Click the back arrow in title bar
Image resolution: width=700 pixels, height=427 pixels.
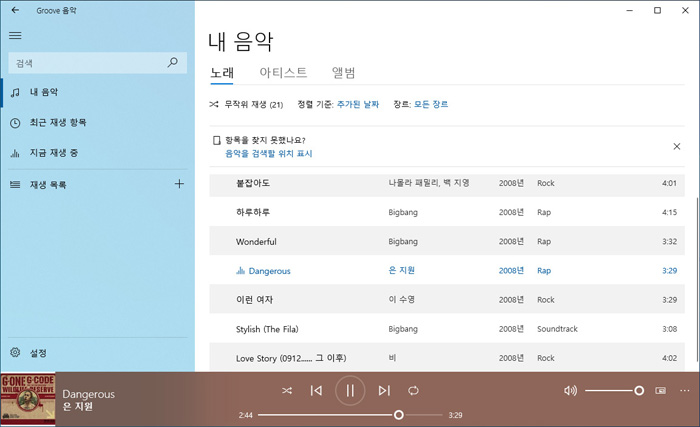(x=15, y=10)
